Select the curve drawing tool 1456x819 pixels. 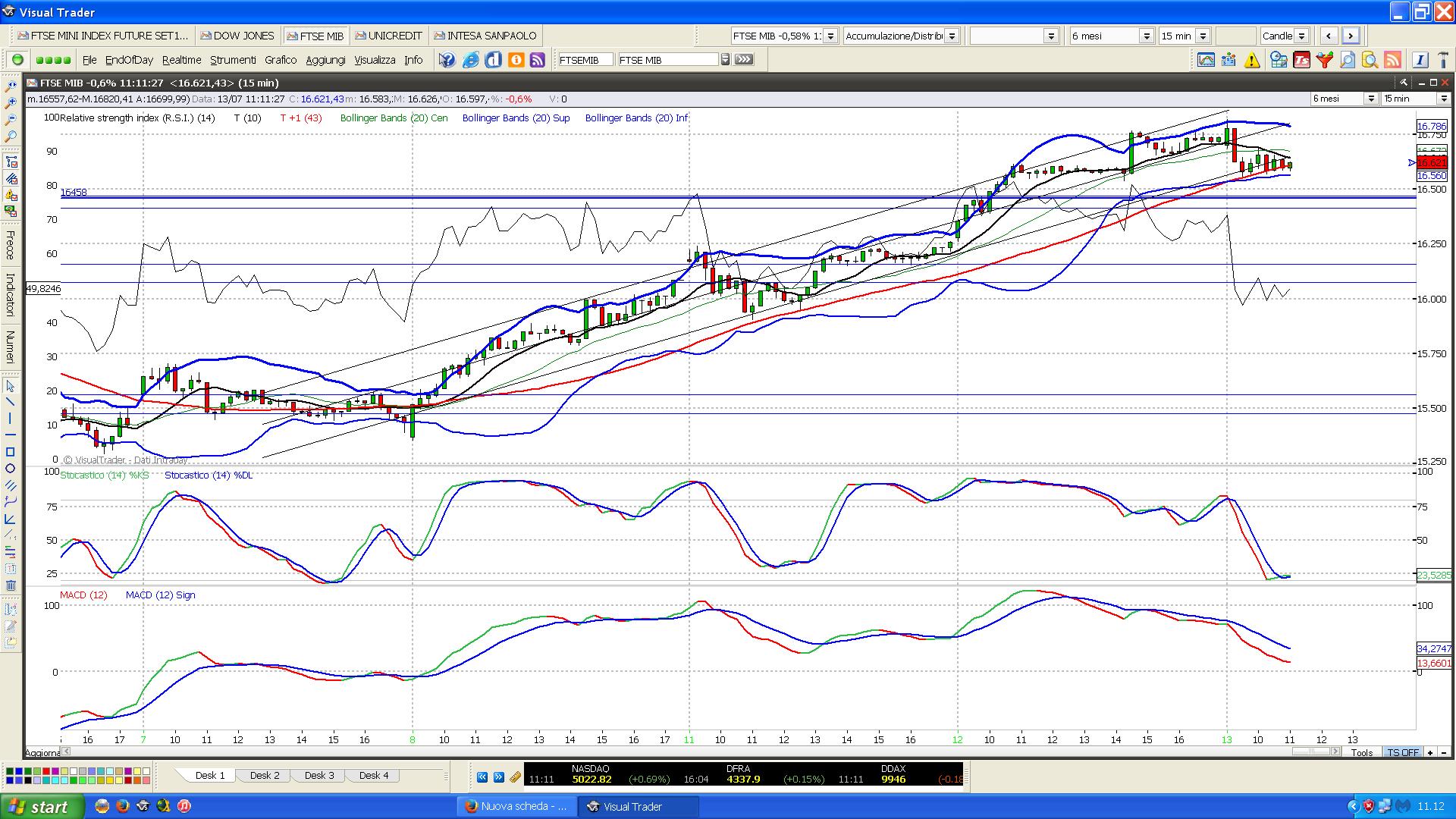coord(11,502)
